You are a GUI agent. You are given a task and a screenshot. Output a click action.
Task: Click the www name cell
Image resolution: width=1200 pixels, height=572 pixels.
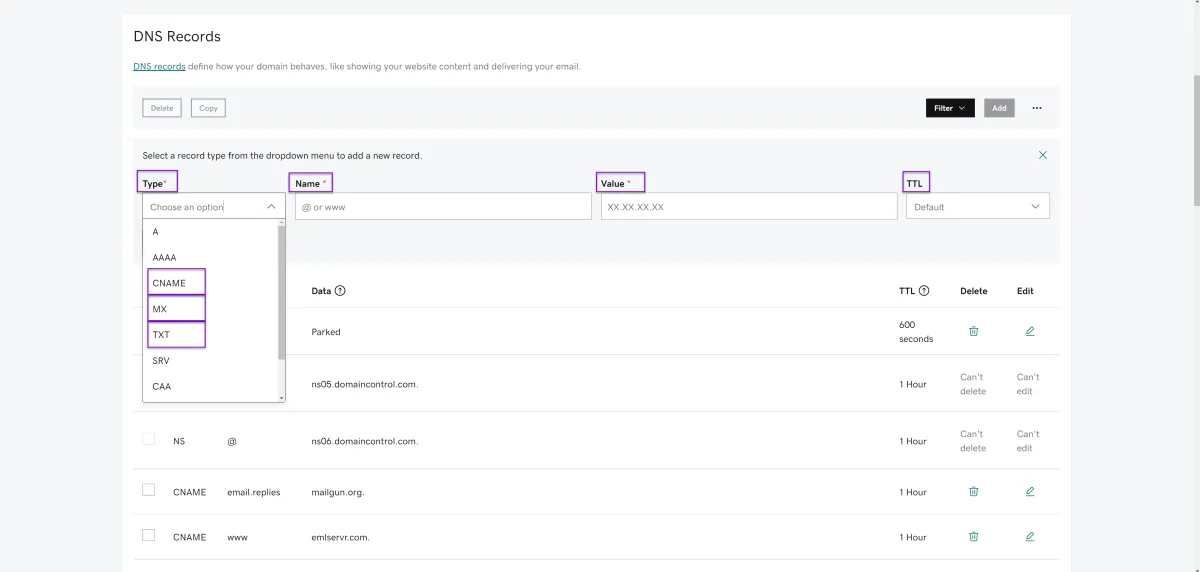[x=237, y=537]
